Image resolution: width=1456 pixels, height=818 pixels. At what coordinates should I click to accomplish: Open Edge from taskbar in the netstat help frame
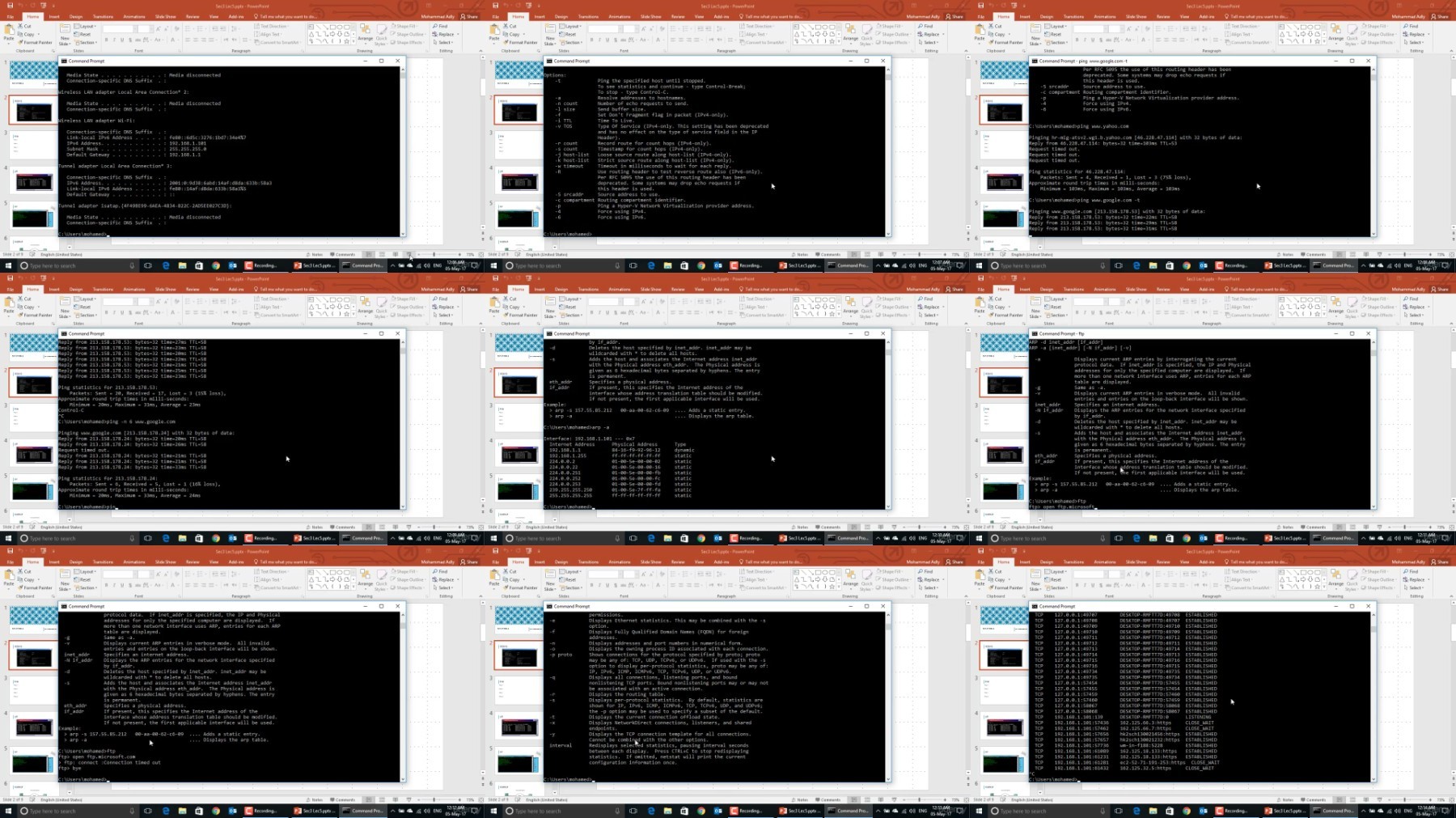pyautogui.click(x=651, y=811)
